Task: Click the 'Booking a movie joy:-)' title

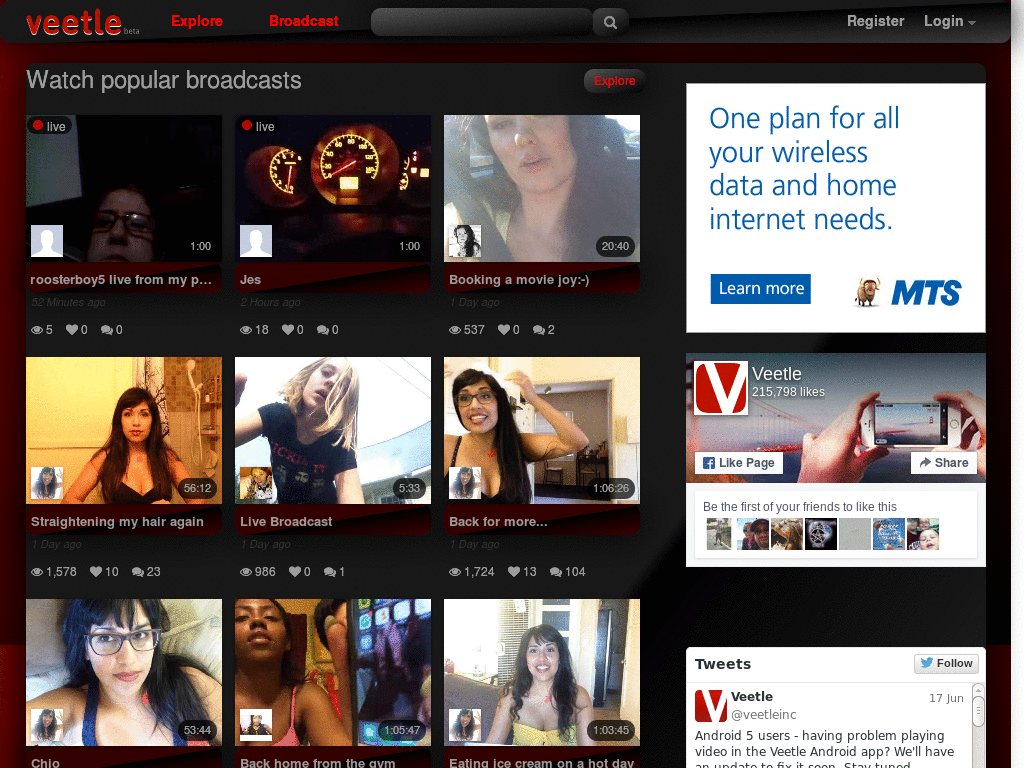Action: (519, 280)
